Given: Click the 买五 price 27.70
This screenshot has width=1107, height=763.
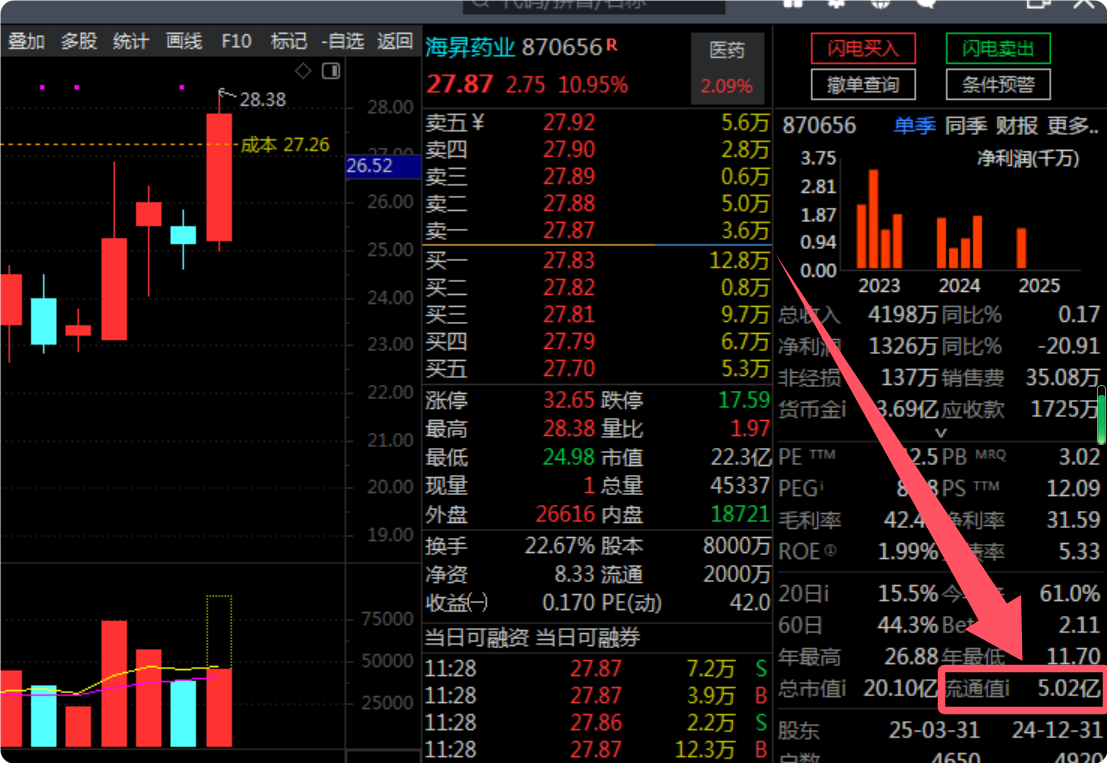Looking at the screenshot, I should (x=569, y=369).
